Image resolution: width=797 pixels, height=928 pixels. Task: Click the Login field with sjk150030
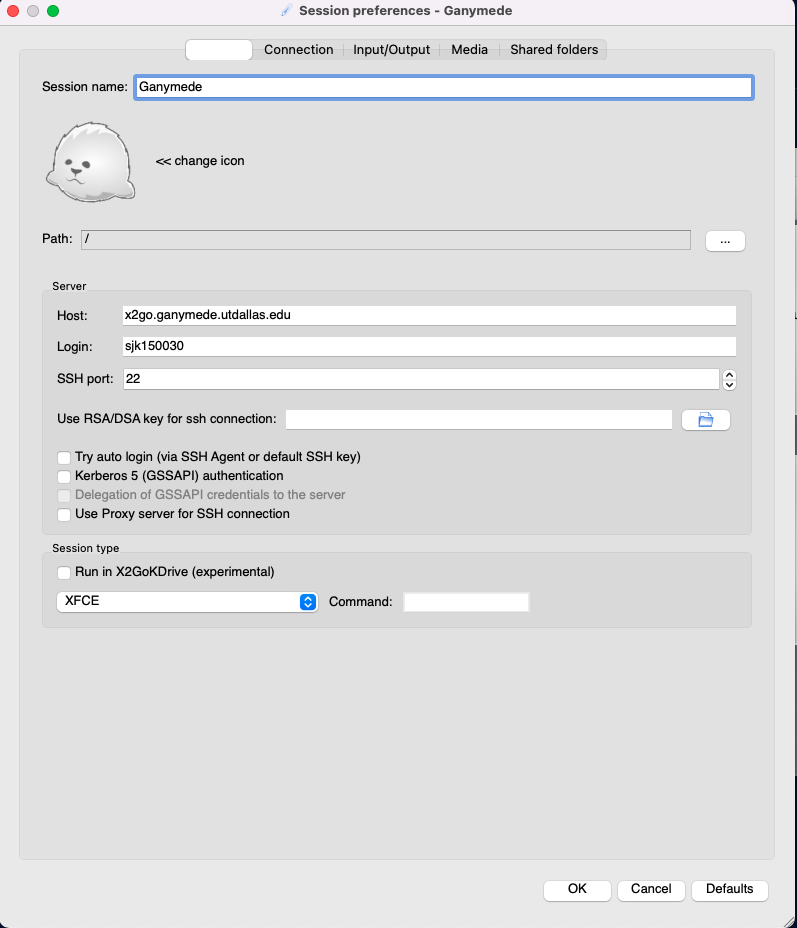pos(429,346)
